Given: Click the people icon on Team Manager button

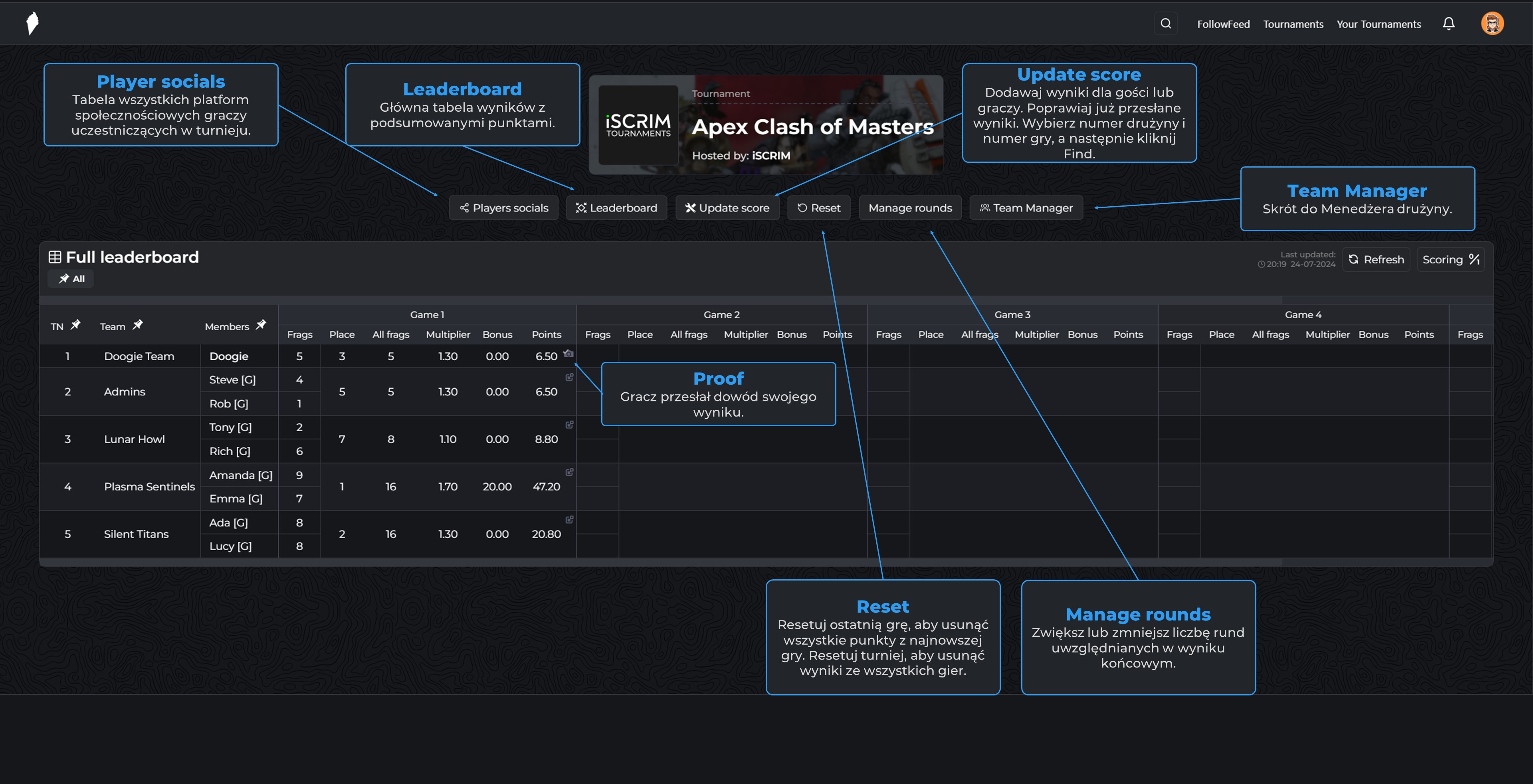Looking at the screenshot, I should pos(985,207).
